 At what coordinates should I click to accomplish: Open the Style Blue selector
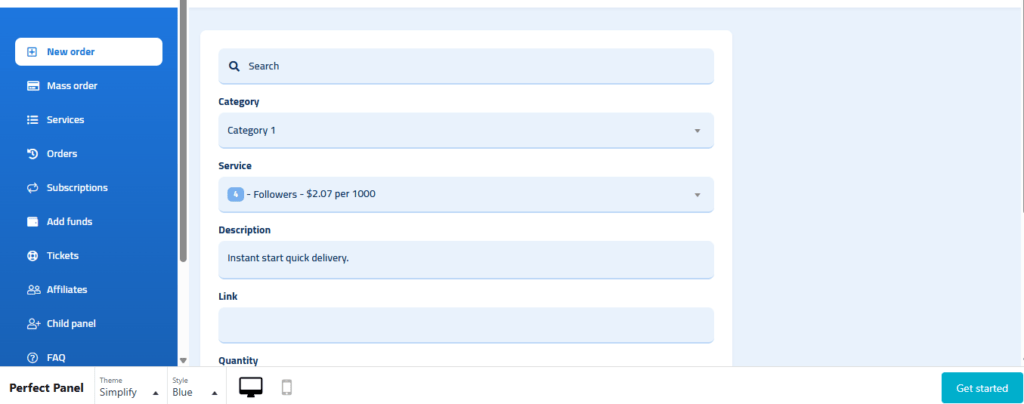195,387
